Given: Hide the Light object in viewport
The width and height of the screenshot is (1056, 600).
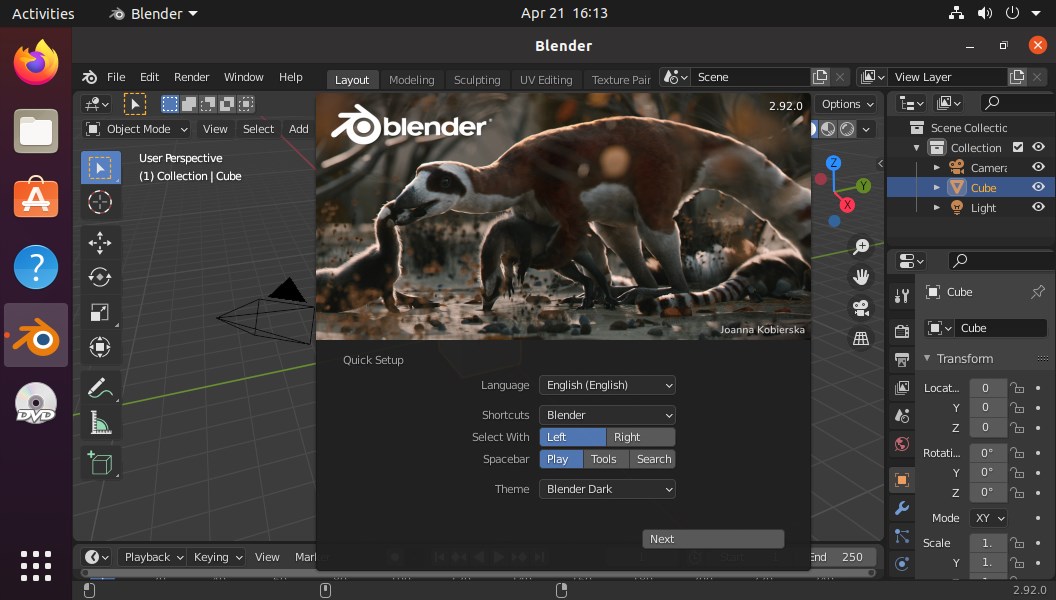Looking at the screenshot, I should click(x=1038, y=207).
